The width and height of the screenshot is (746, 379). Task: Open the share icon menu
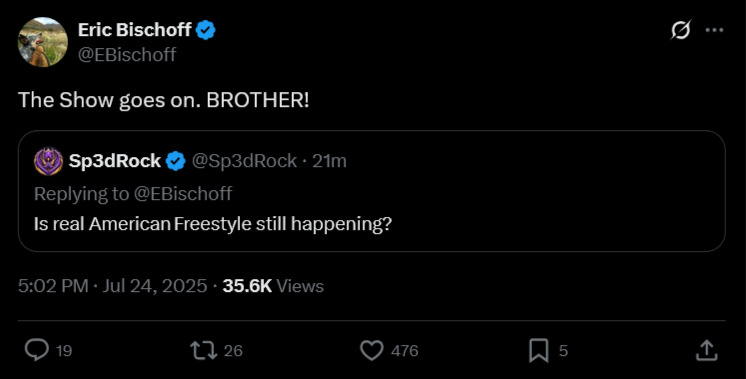click(707, 350)
